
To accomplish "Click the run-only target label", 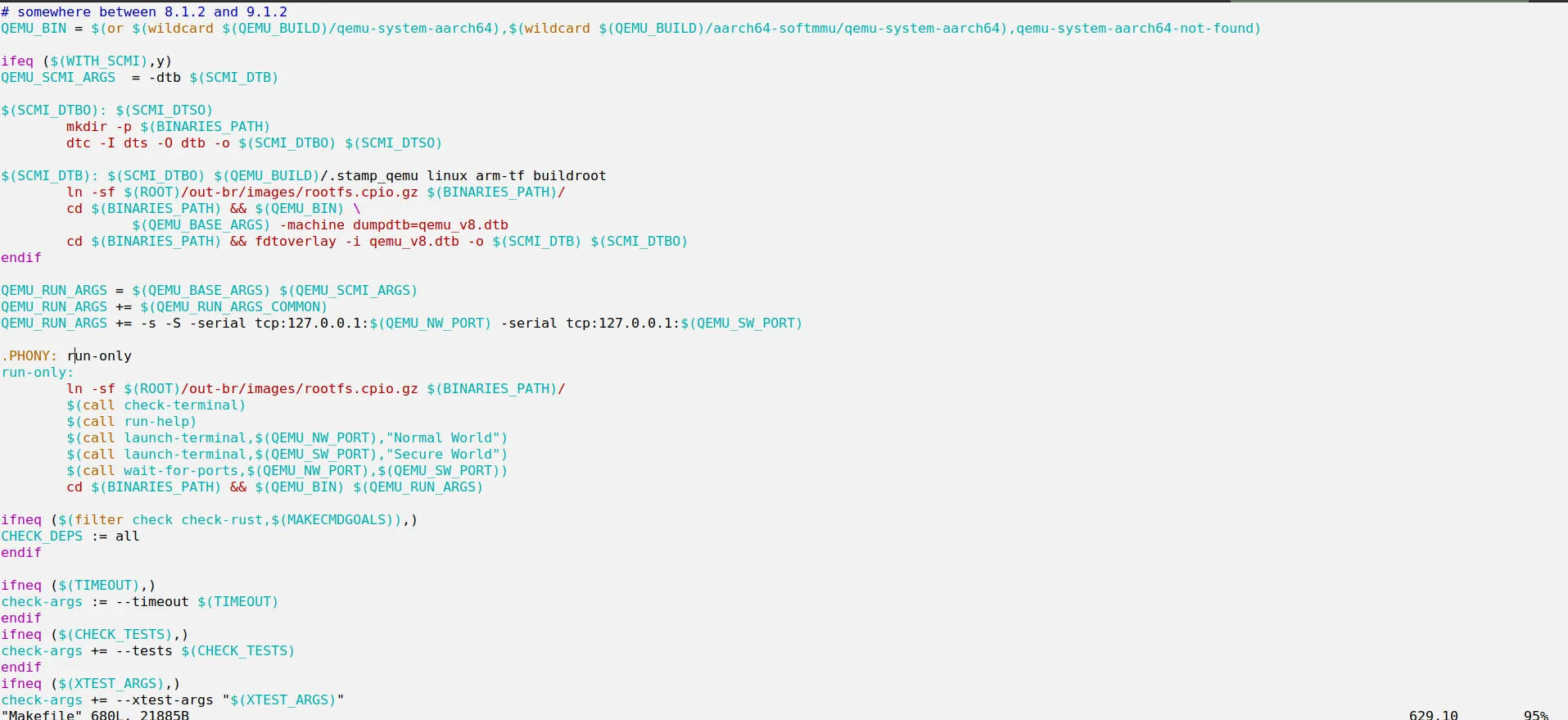I will (x=38, y=373).
